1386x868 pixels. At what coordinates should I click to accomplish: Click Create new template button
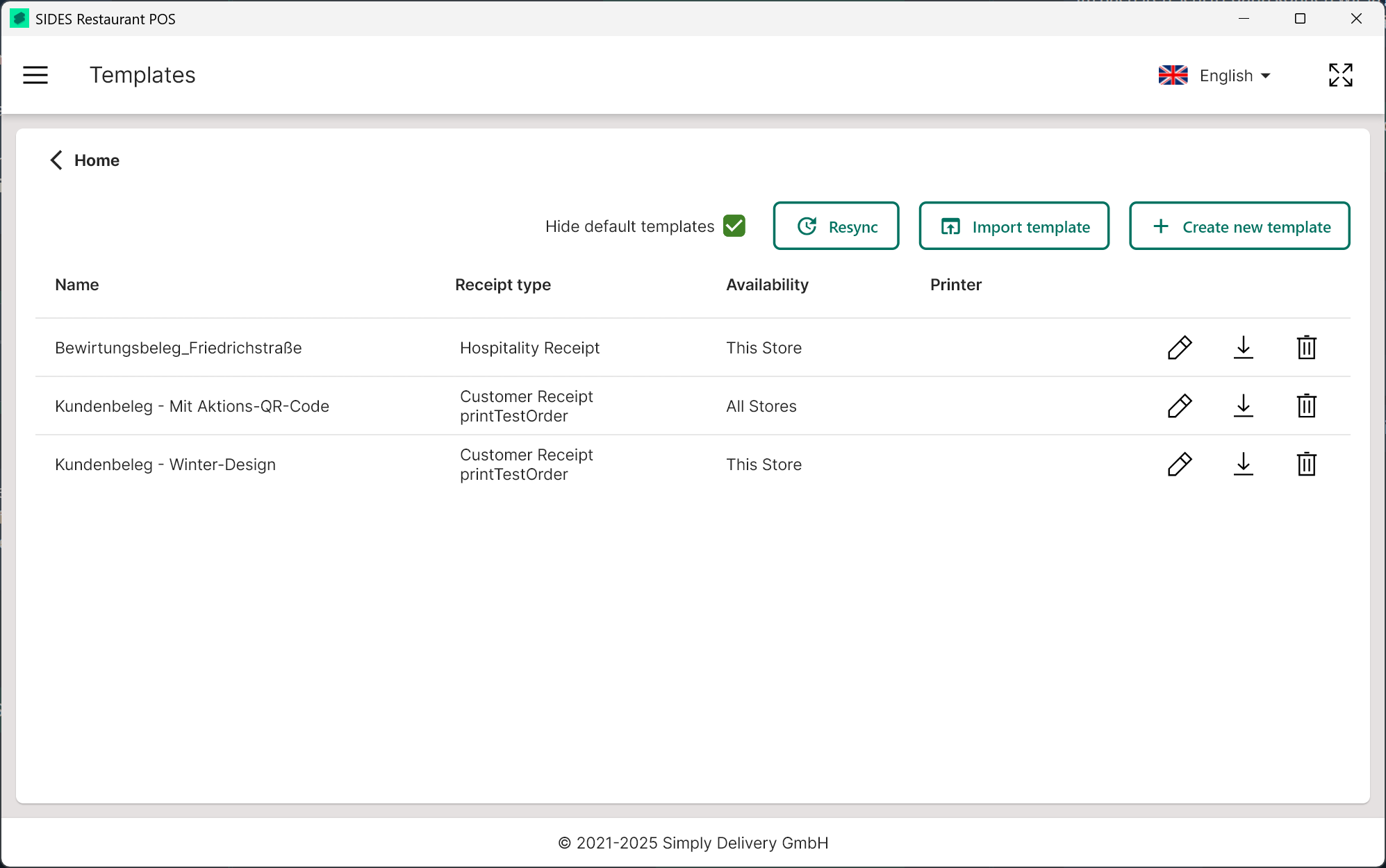coord(1239,226)
